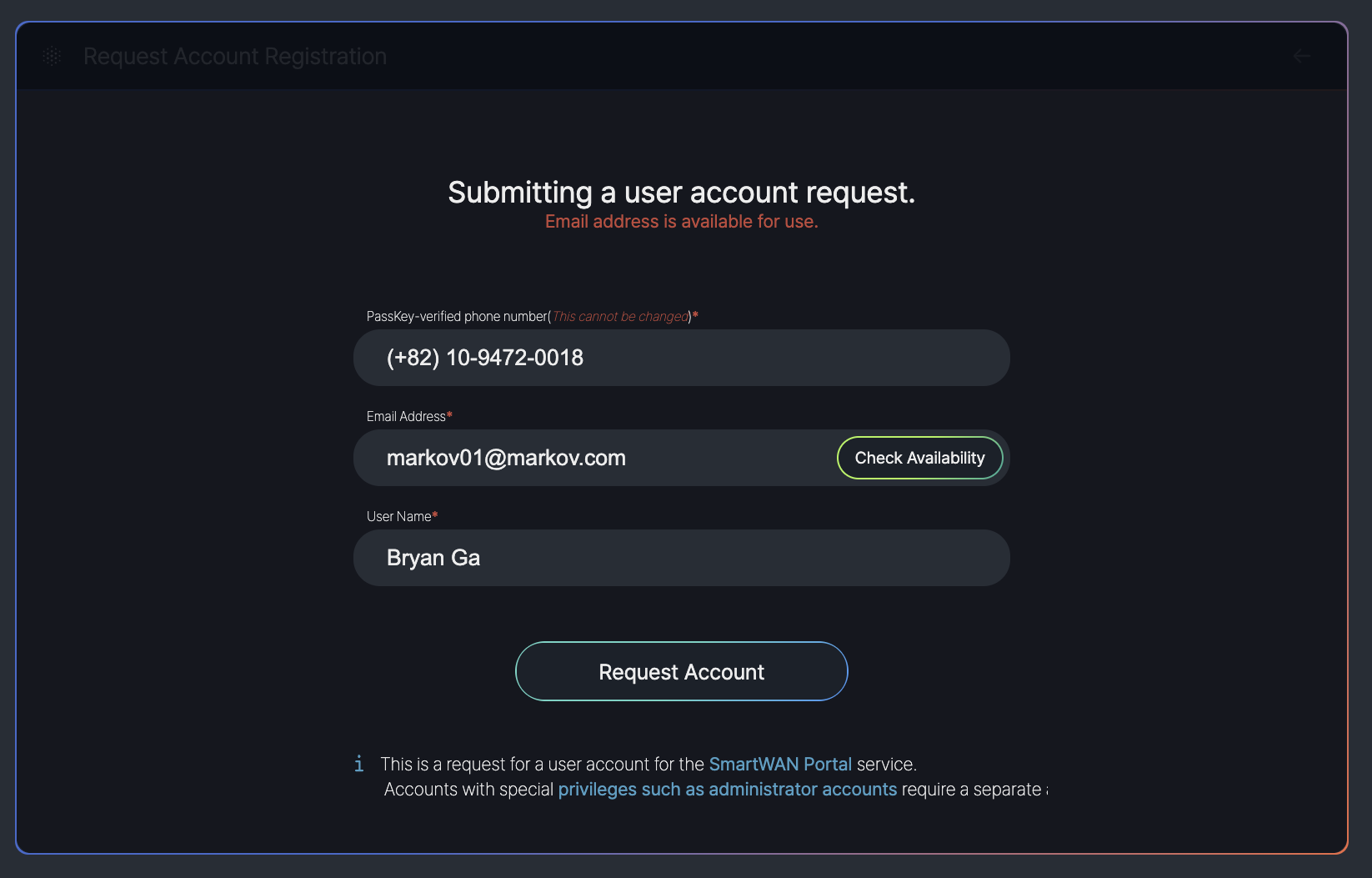
Task: Click the PassKey-verified phone number label
Action: click(458, 316)
